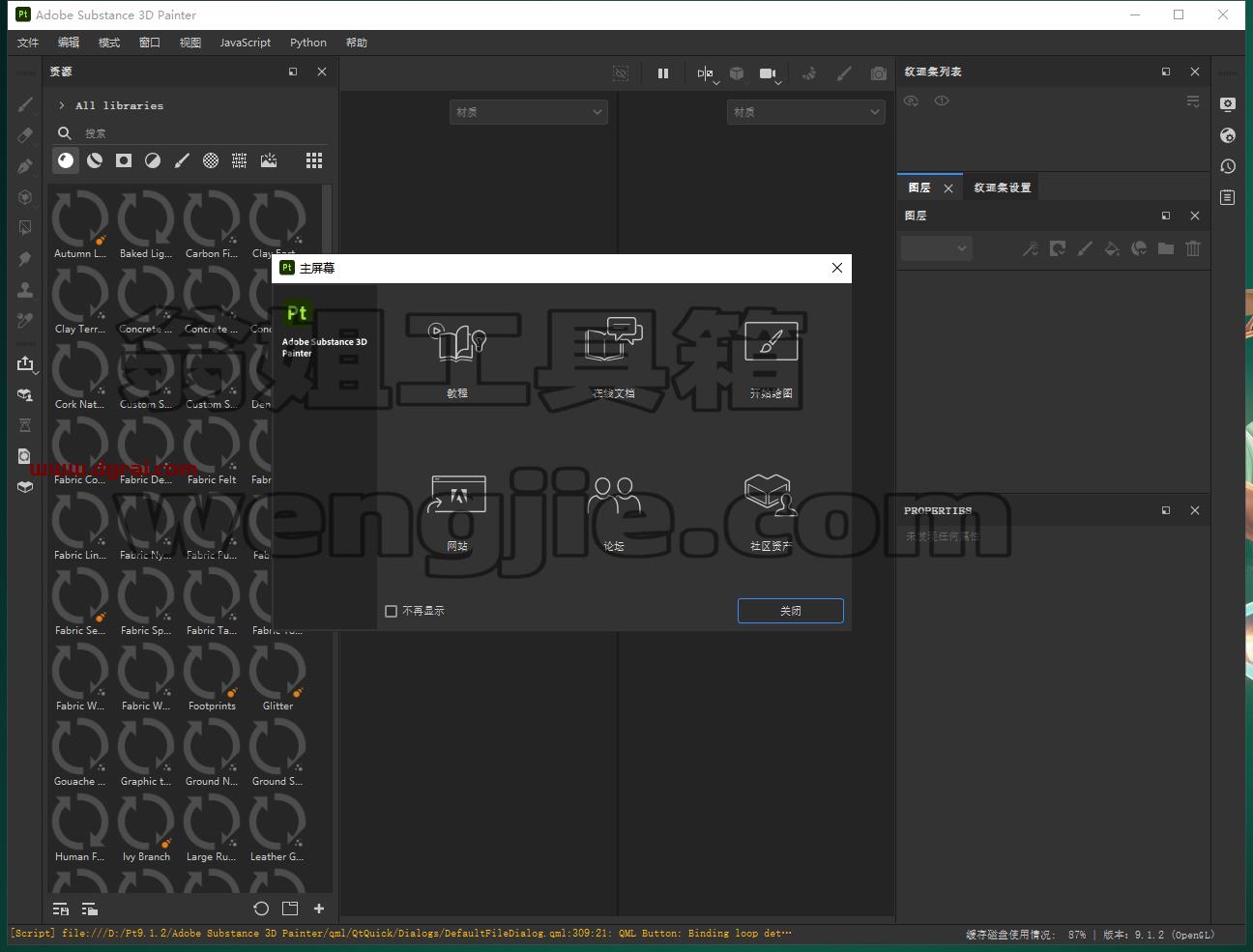
Task: Click 开始绘图 in home dialog
Action: pos(771,359)
